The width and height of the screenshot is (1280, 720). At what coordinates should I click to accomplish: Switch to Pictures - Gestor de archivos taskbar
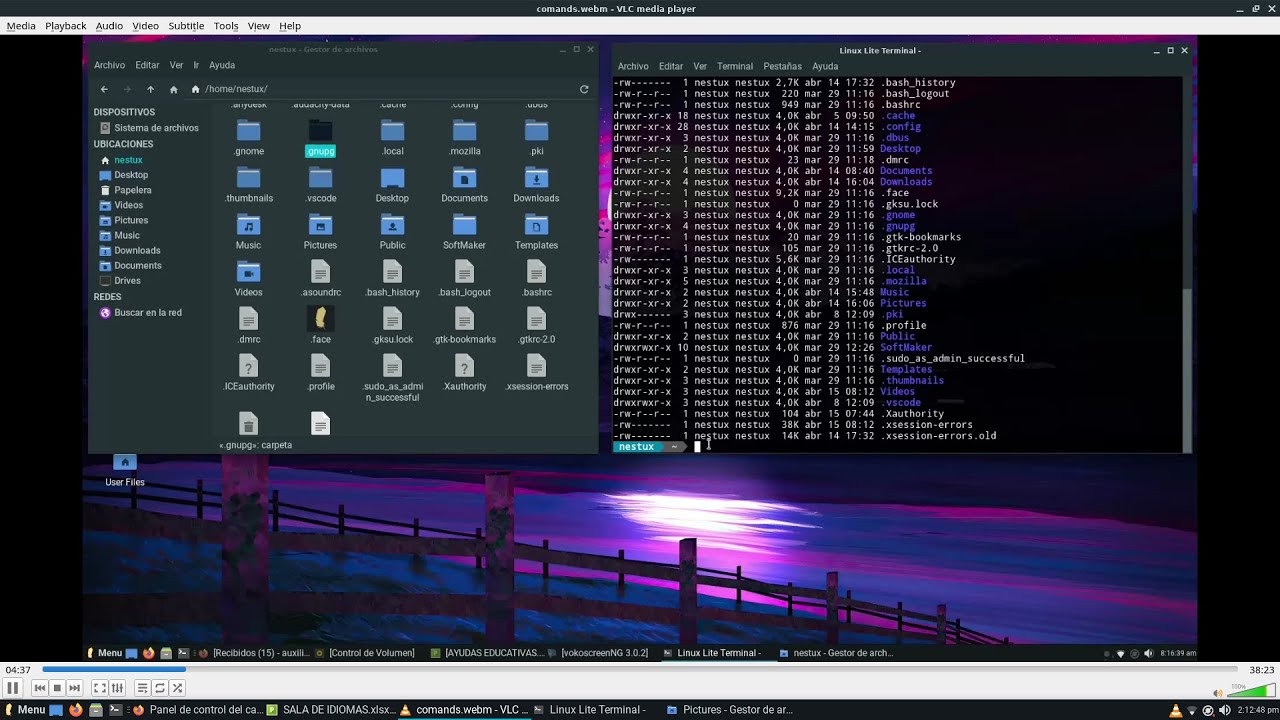[x=729, y=710]
